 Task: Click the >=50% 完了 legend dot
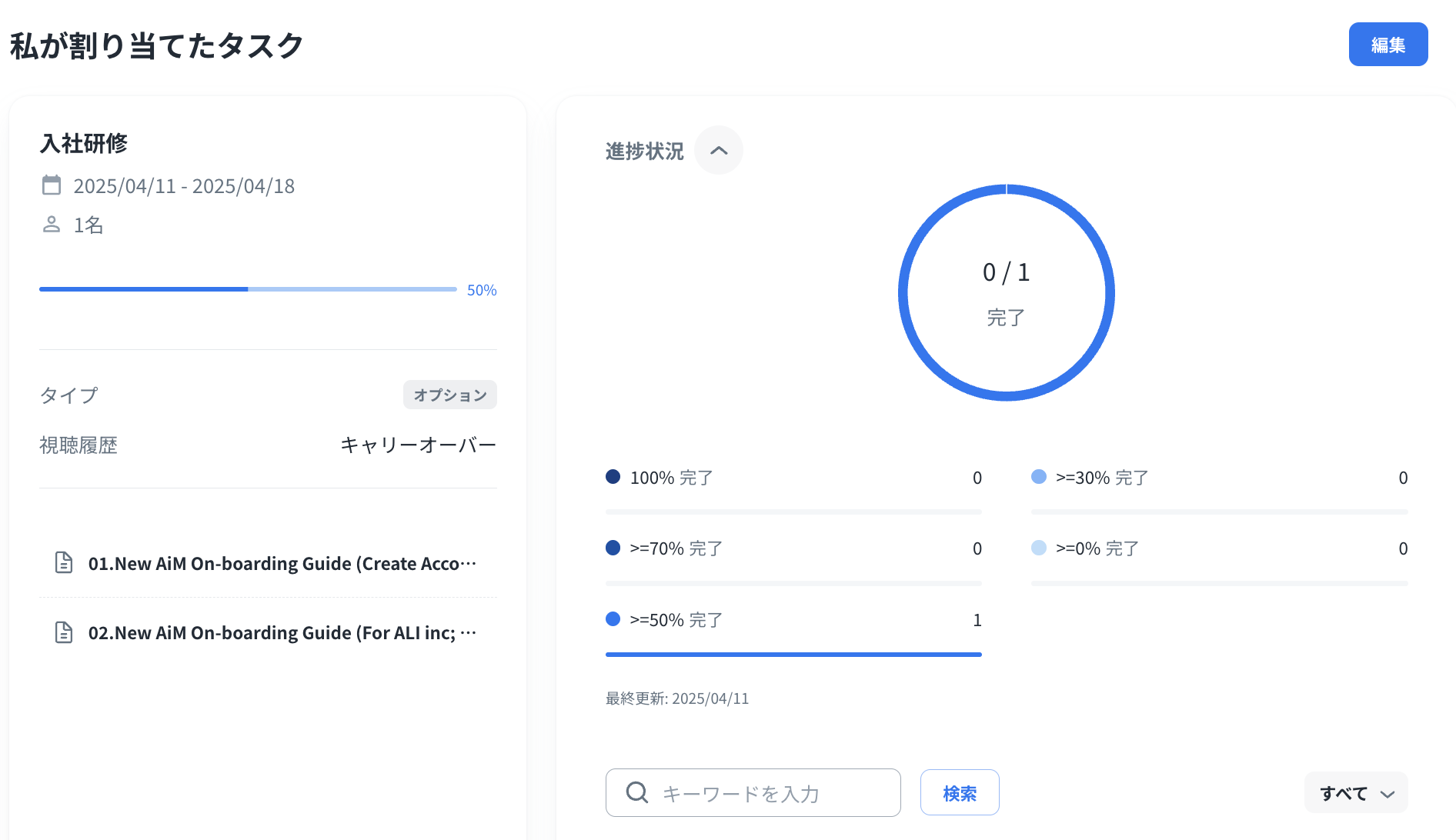coord(613,619)
